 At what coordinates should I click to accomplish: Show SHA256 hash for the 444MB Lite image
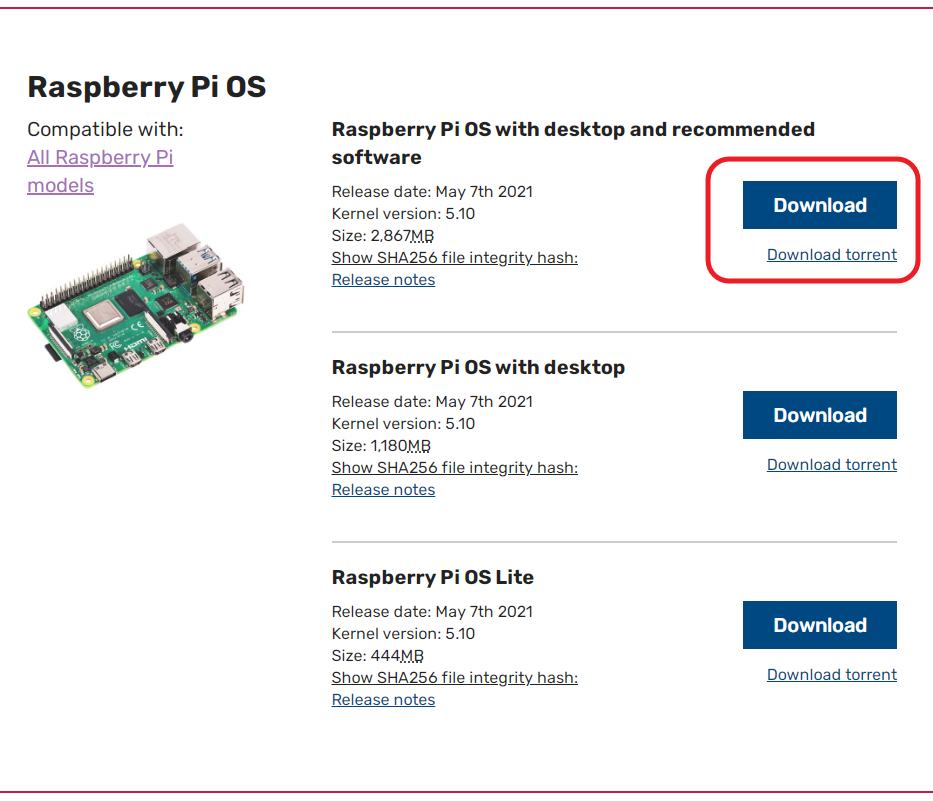tap(455, 678)
